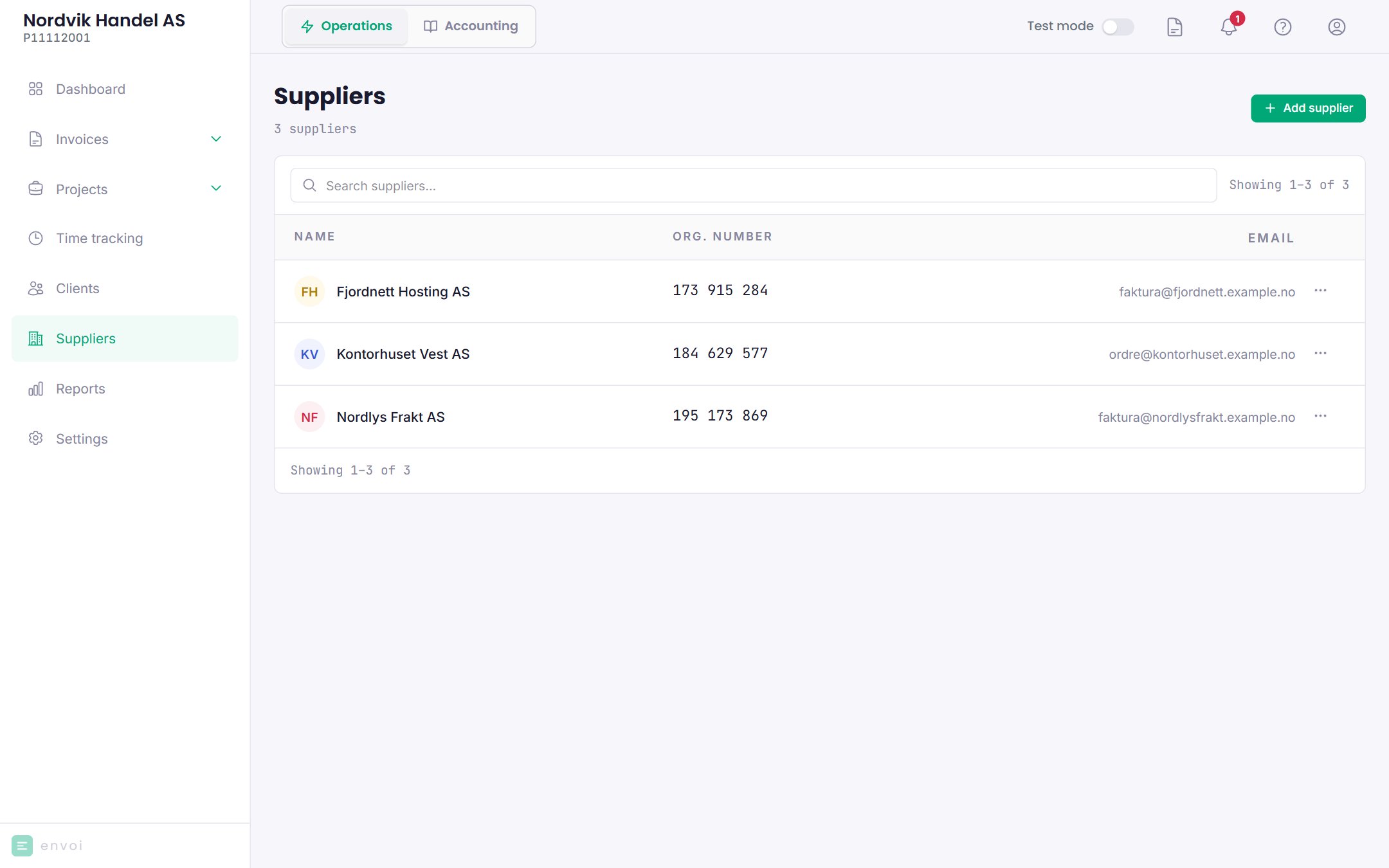The image size is (1389, 868).
Task: Click the search magnifier icon
Action: pyautogui.click(x=309, y=186)
